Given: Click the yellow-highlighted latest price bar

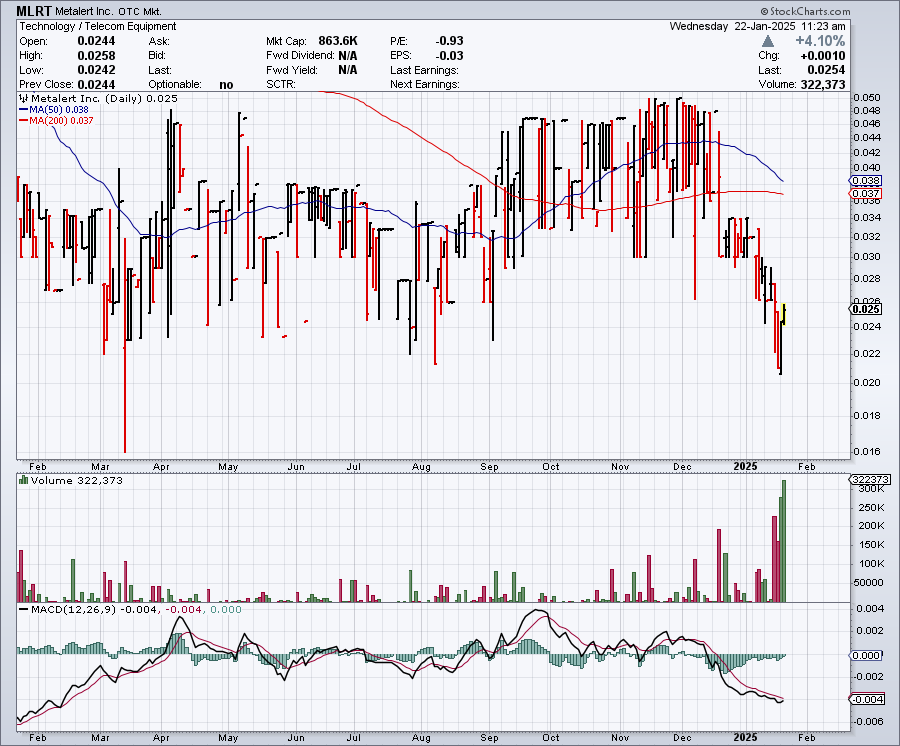Looking at the screenshot, I should 784,314.
